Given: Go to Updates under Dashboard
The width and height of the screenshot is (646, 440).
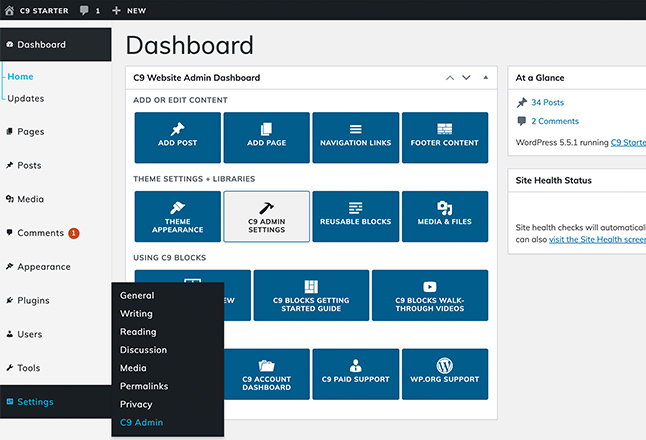Looking at the screenshot, I should coord(26,98).
